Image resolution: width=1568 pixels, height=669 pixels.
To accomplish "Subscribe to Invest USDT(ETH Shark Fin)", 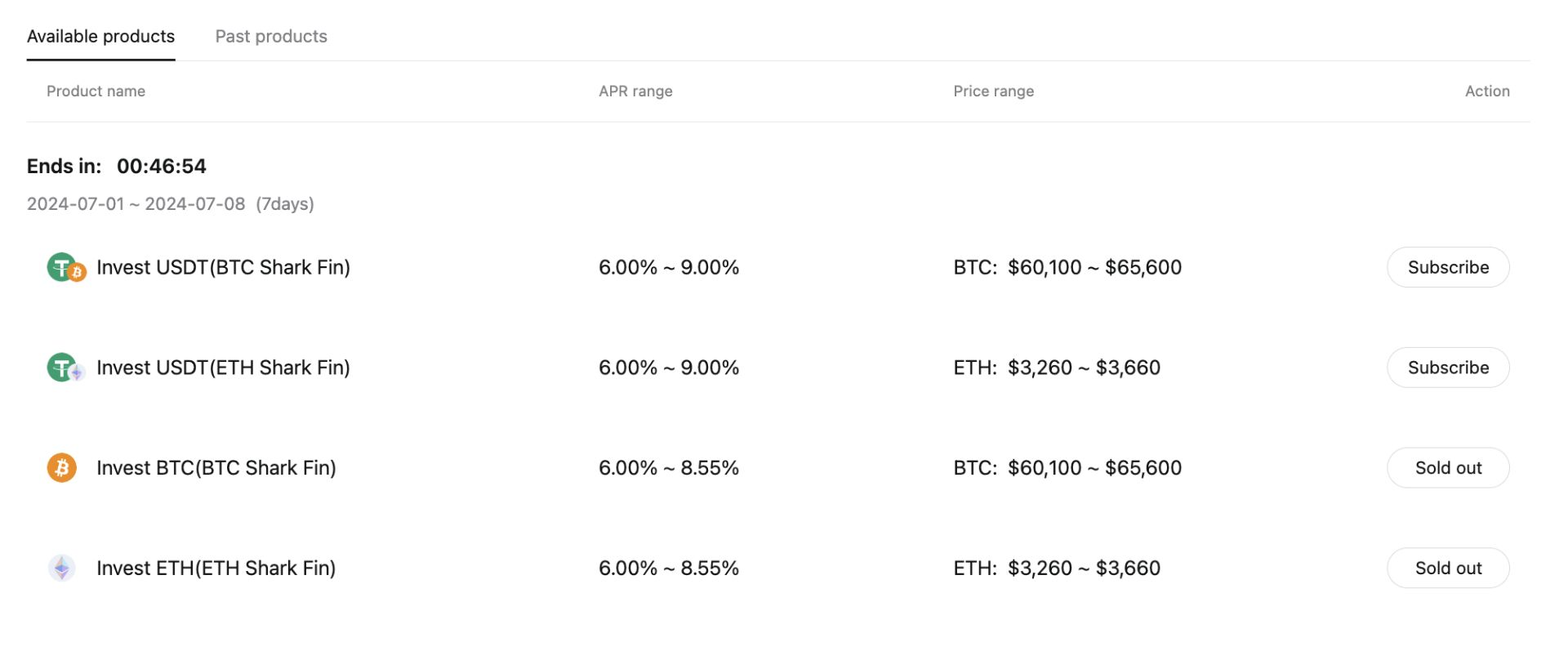I will tap(1448, 368).
